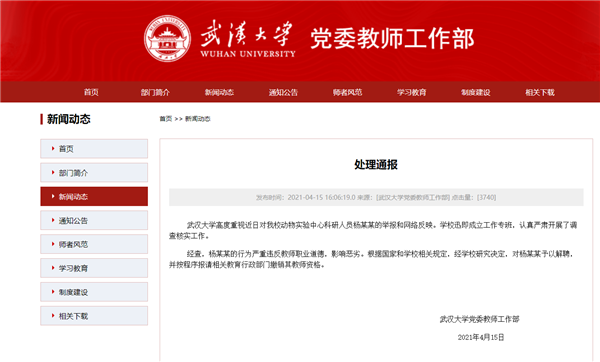Go to 学习教育 in the left sidebar
600x362 pixels.
pos(94,268)
